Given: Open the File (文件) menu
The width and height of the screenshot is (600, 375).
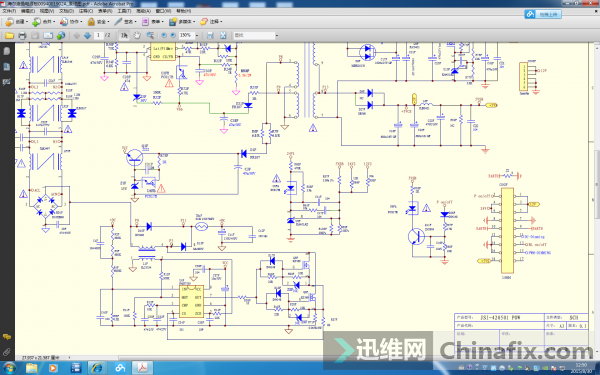Looking at the screenshot, I should [x=9, y=11].
